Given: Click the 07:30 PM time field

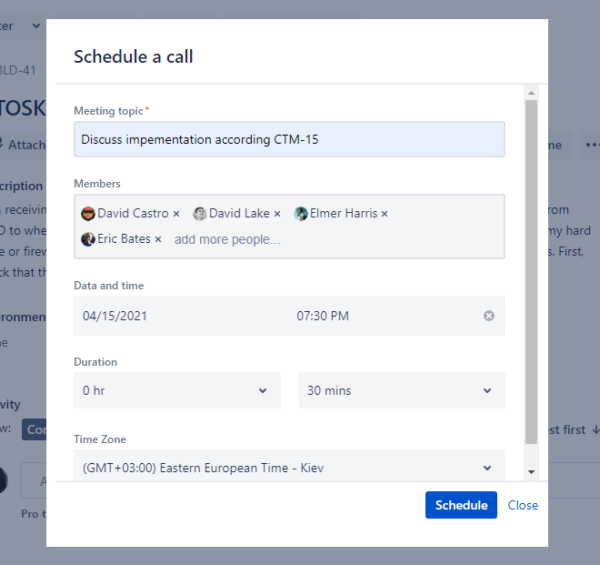Looking at the screenshot, I should click(323, 316).
